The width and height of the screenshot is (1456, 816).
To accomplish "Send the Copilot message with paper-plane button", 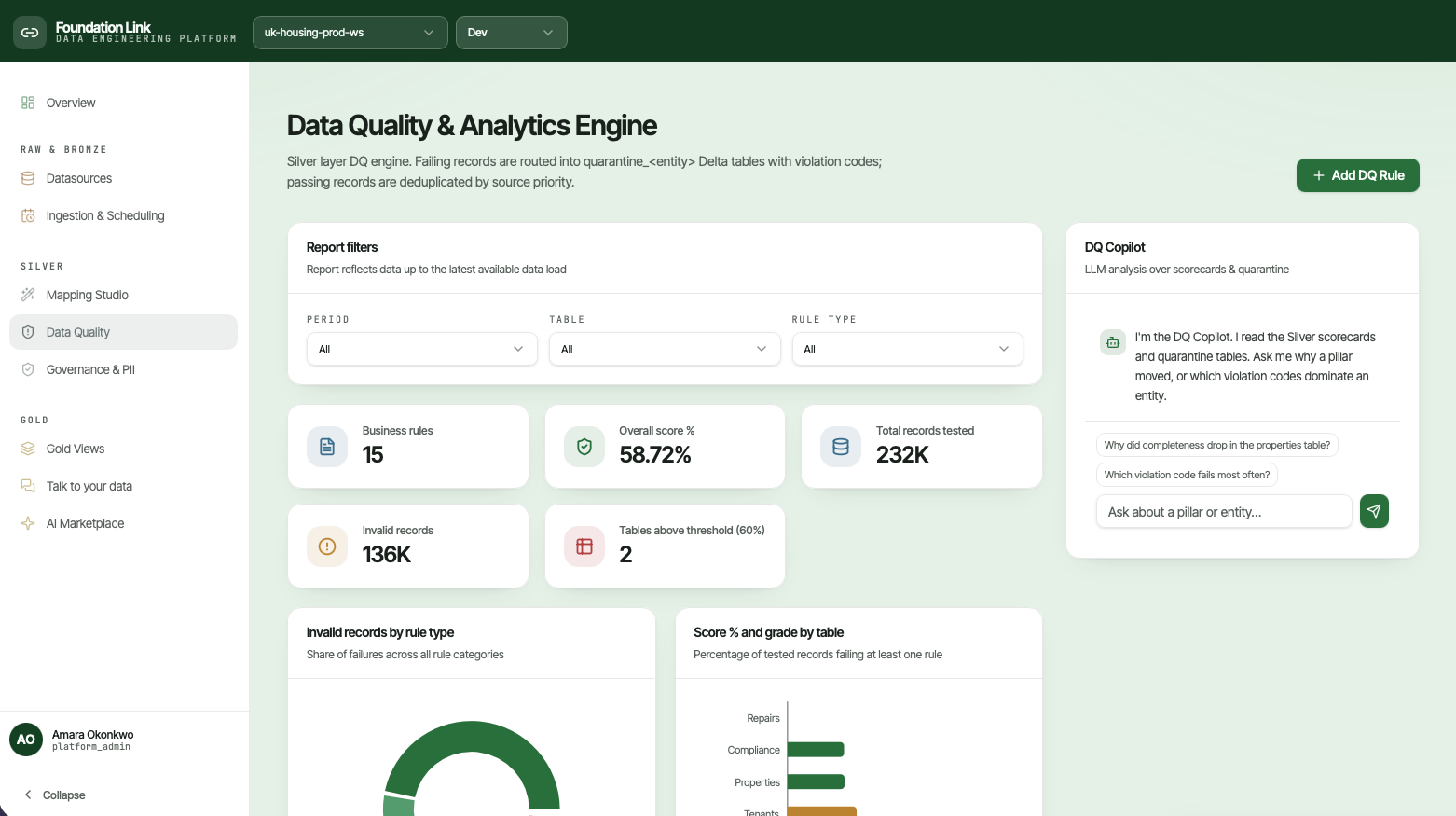I will pyautogui.click(x=1374, y=511).
